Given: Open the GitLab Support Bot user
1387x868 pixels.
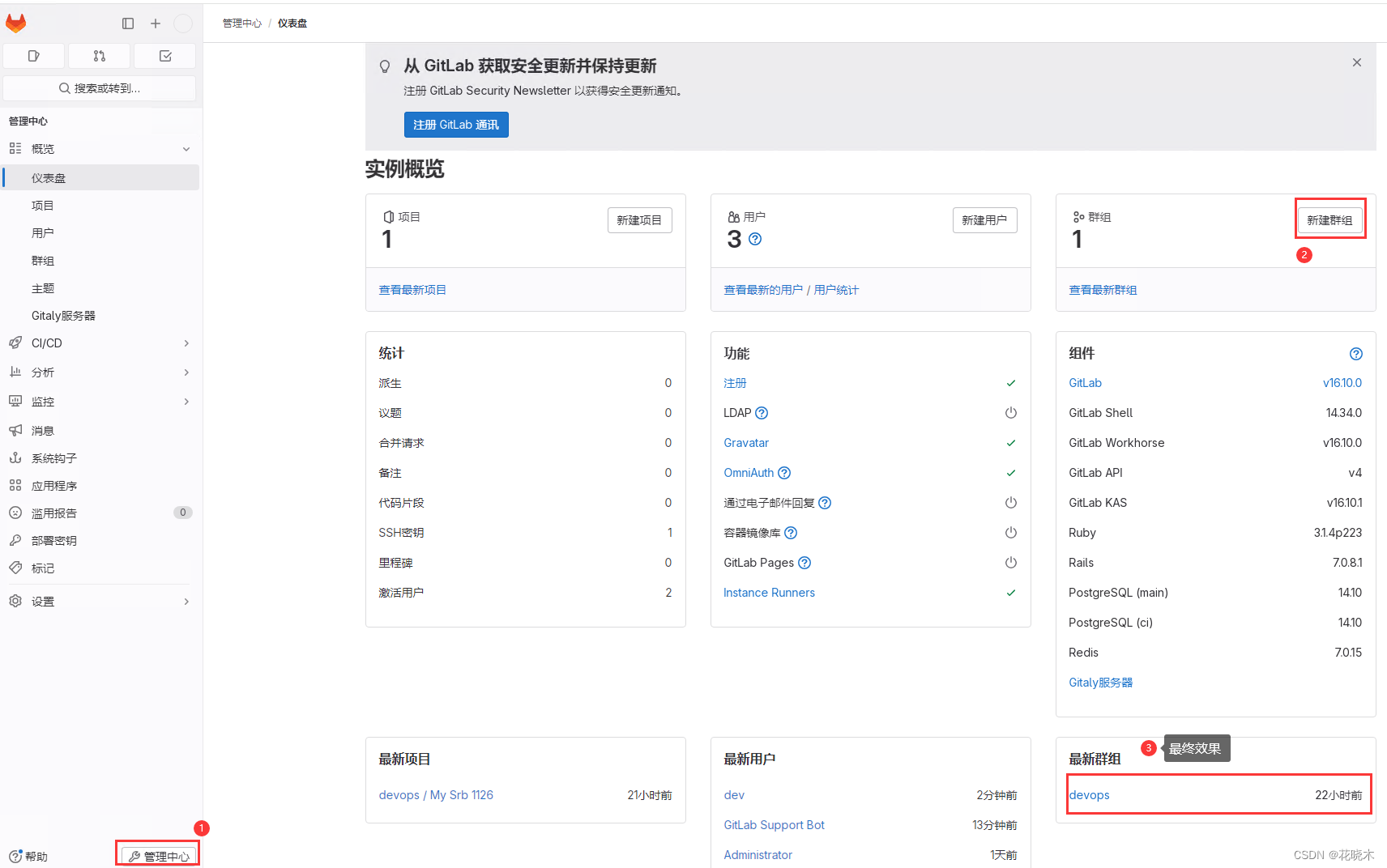Looking at the screenshot, I should [x=774, y=825].
